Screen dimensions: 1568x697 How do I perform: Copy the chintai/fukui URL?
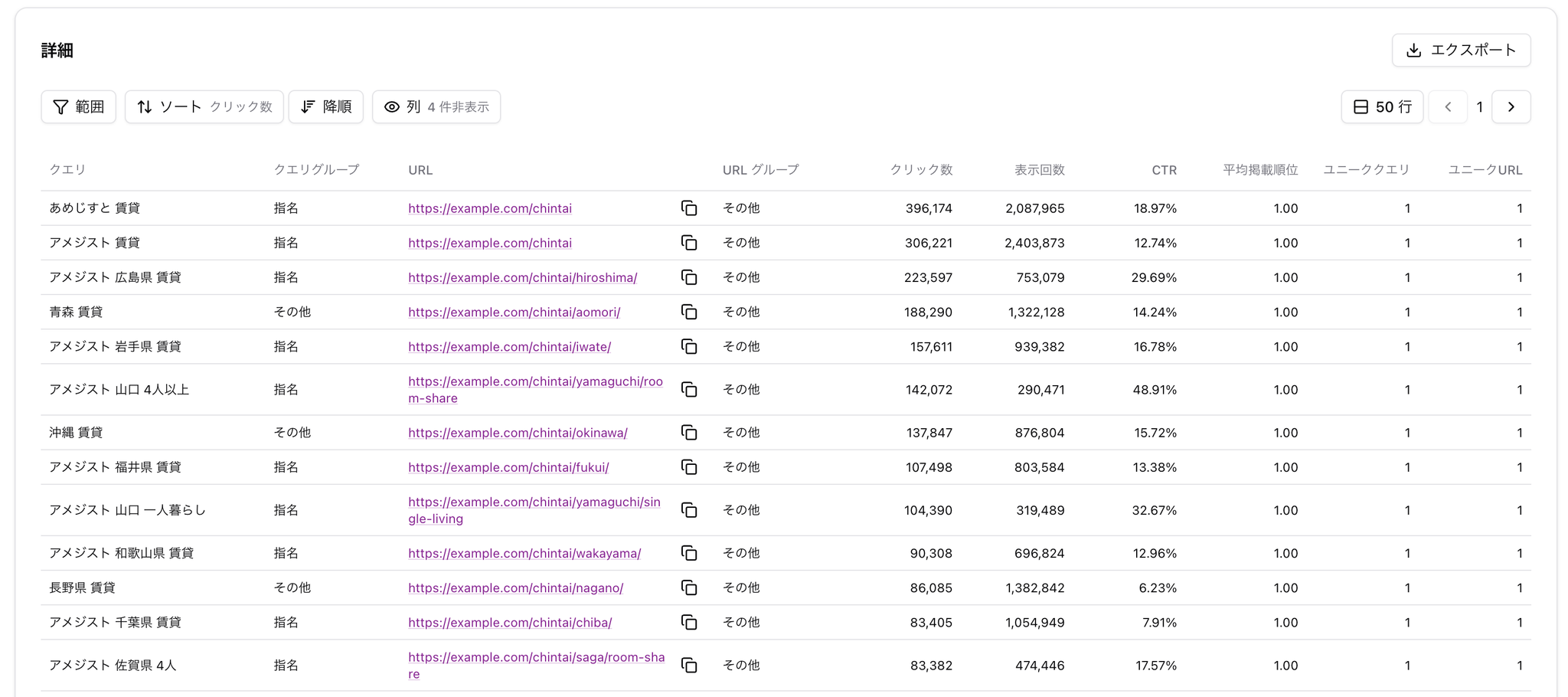[689, 467]
